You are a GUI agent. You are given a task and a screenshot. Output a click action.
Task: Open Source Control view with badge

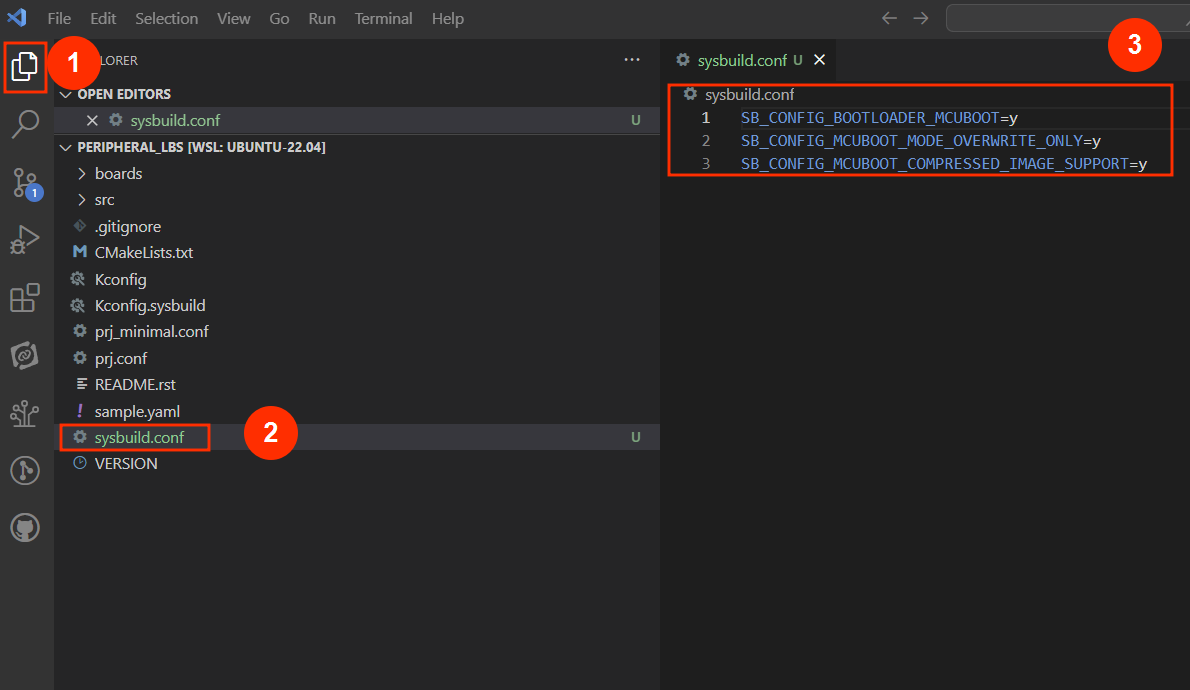(25, 183)
